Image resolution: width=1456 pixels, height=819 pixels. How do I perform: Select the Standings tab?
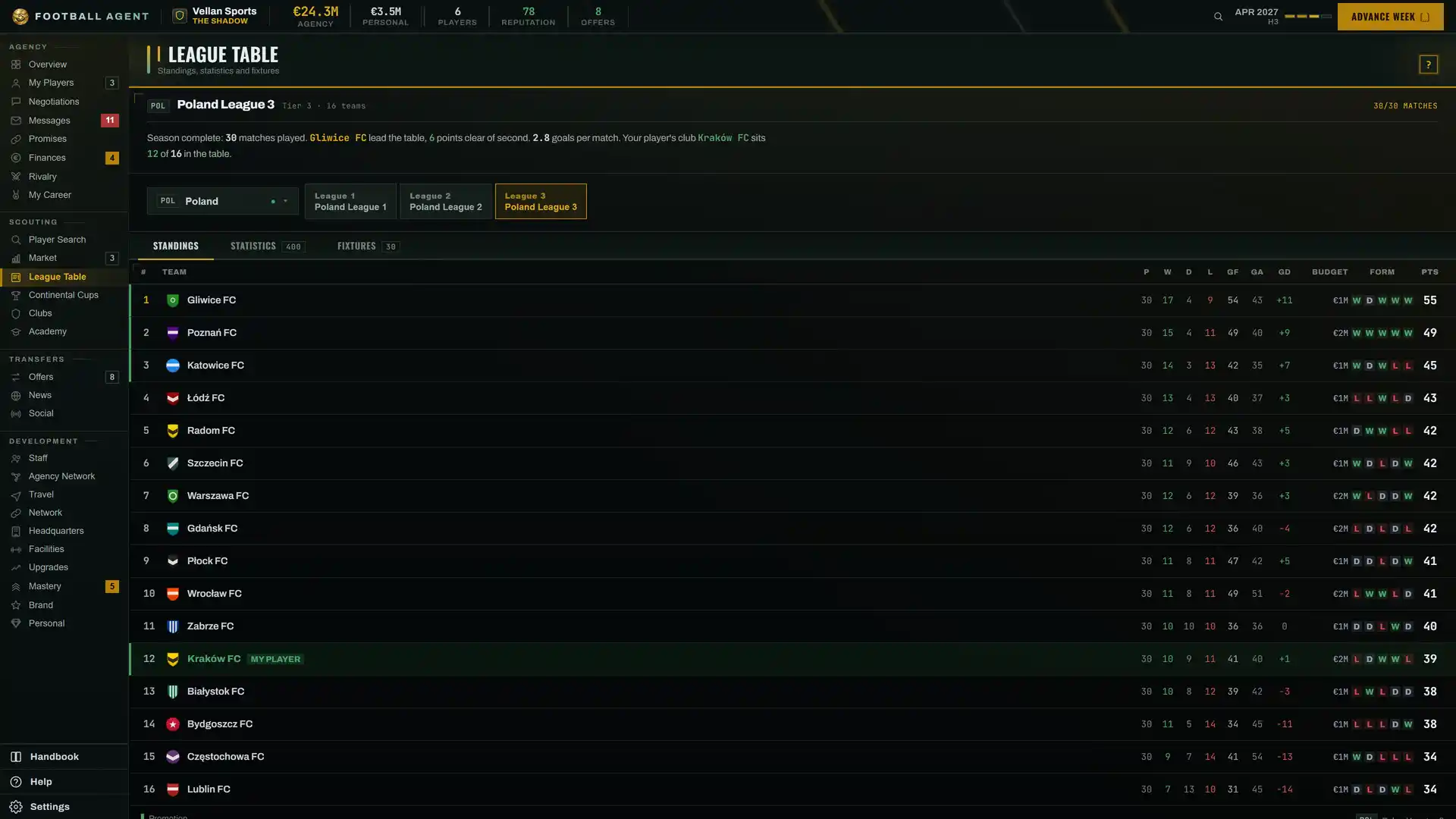176,246
